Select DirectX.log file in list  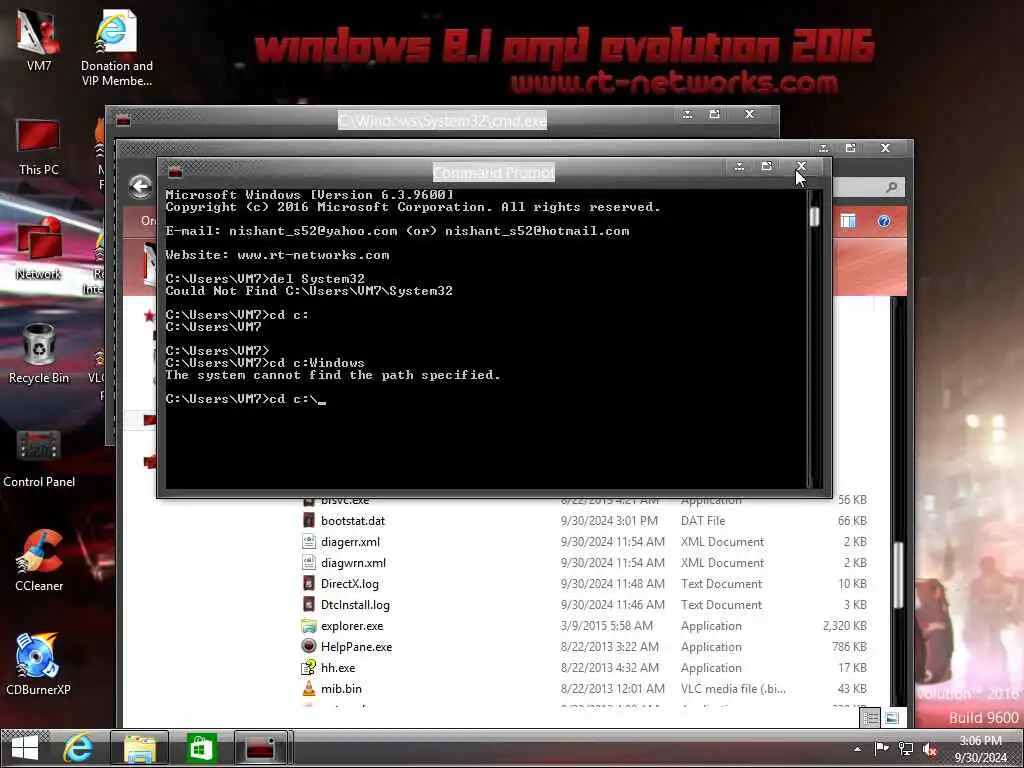tap(349, 583)
